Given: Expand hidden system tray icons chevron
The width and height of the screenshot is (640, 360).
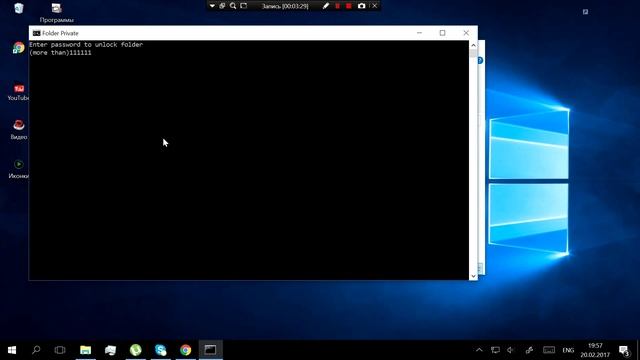Looking at the screenshot, I should coord(479,350).
